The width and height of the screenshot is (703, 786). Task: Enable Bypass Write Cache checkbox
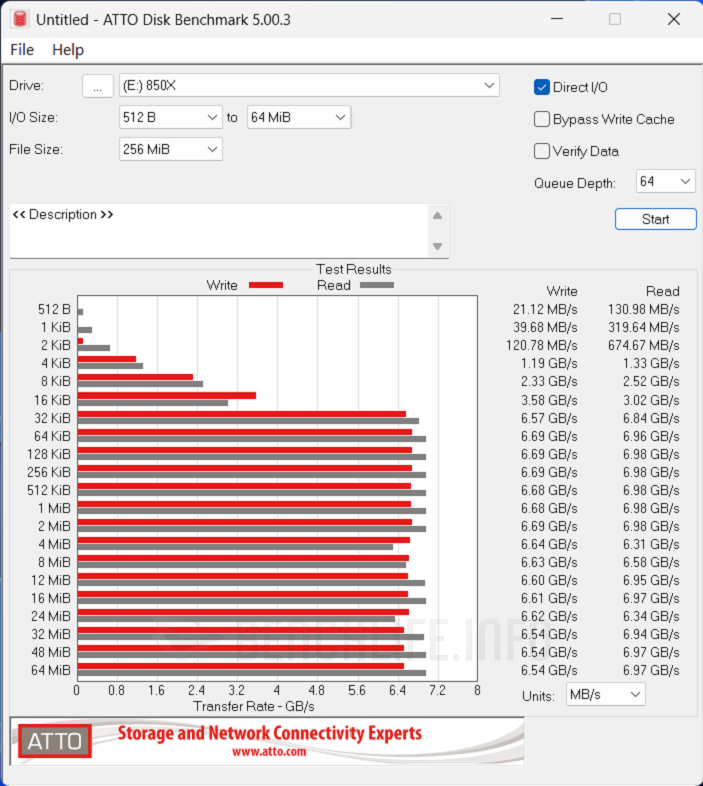[x=542, y=119]
